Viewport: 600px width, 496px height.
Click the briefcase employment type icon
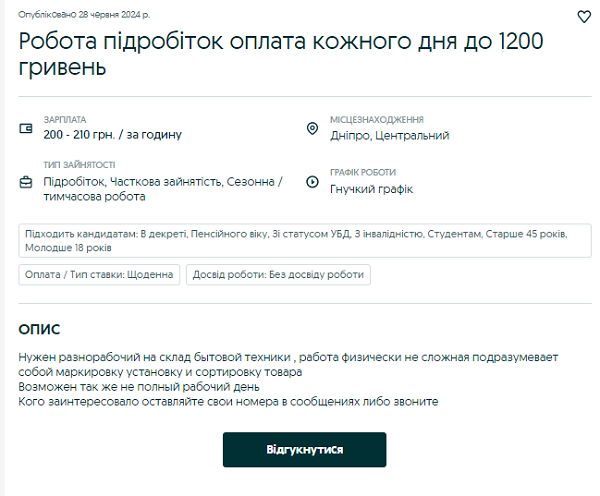tap(27, 182)
